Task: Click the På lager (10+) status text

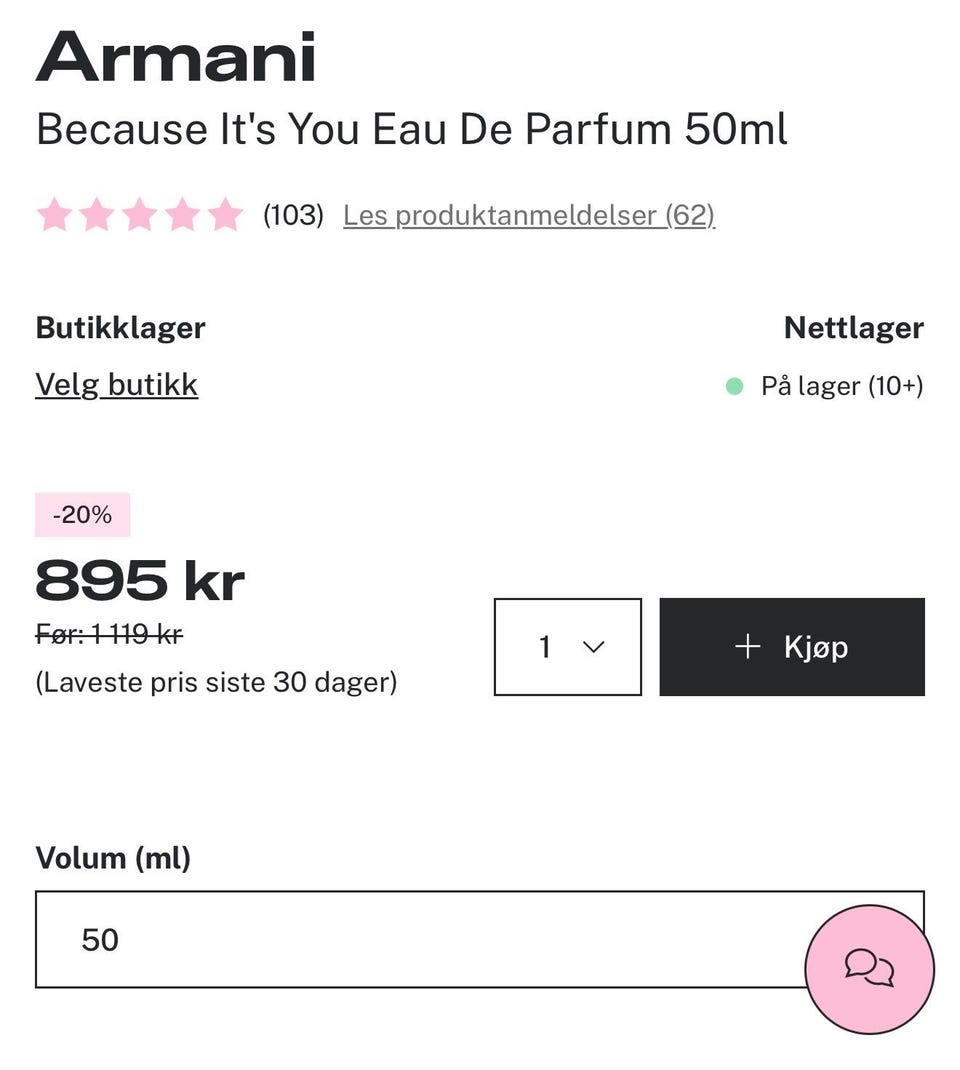Action: tap(842, 386)
